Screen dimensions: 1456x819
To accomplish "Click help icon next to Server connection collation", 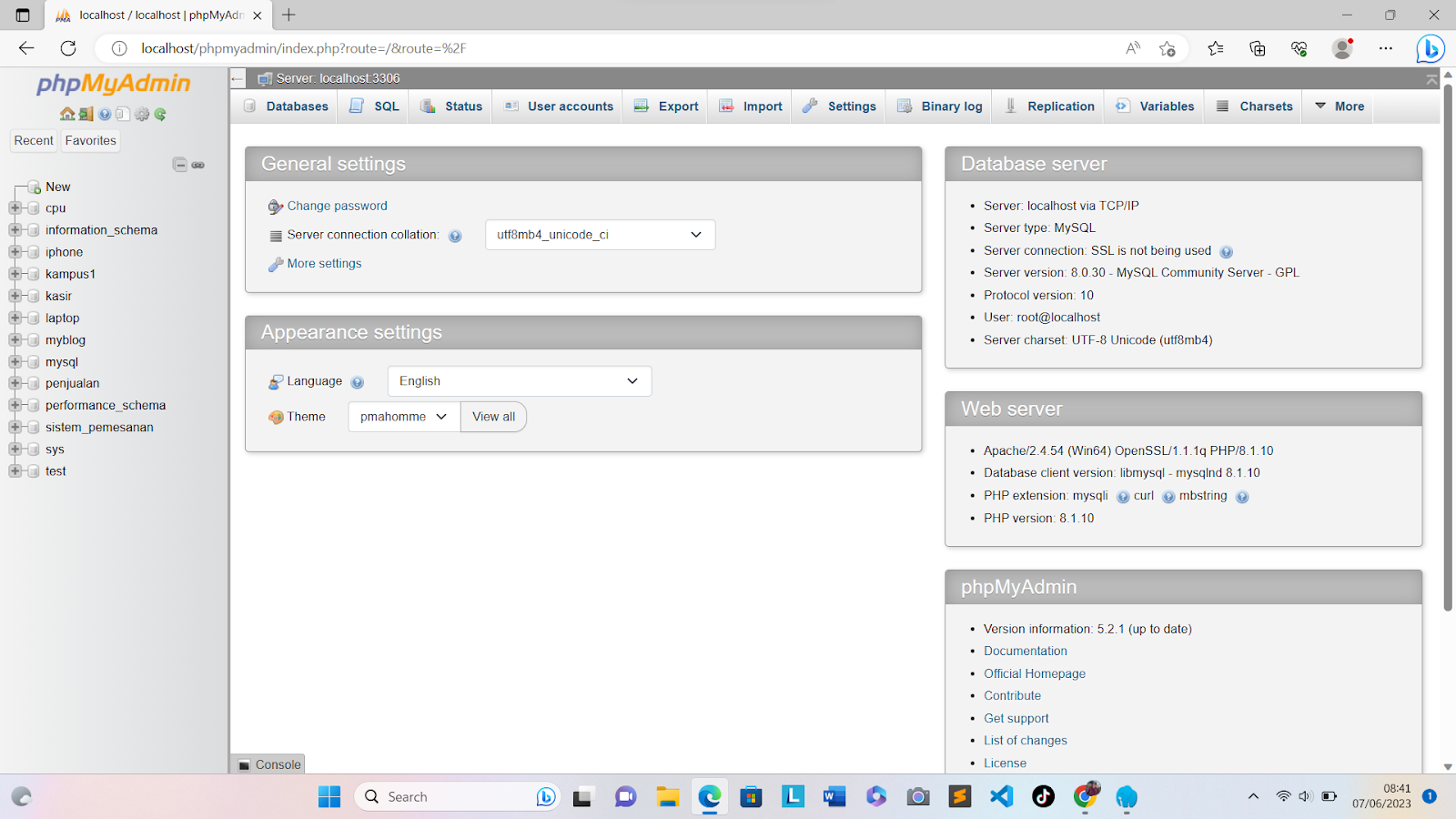I will (455, 236).
